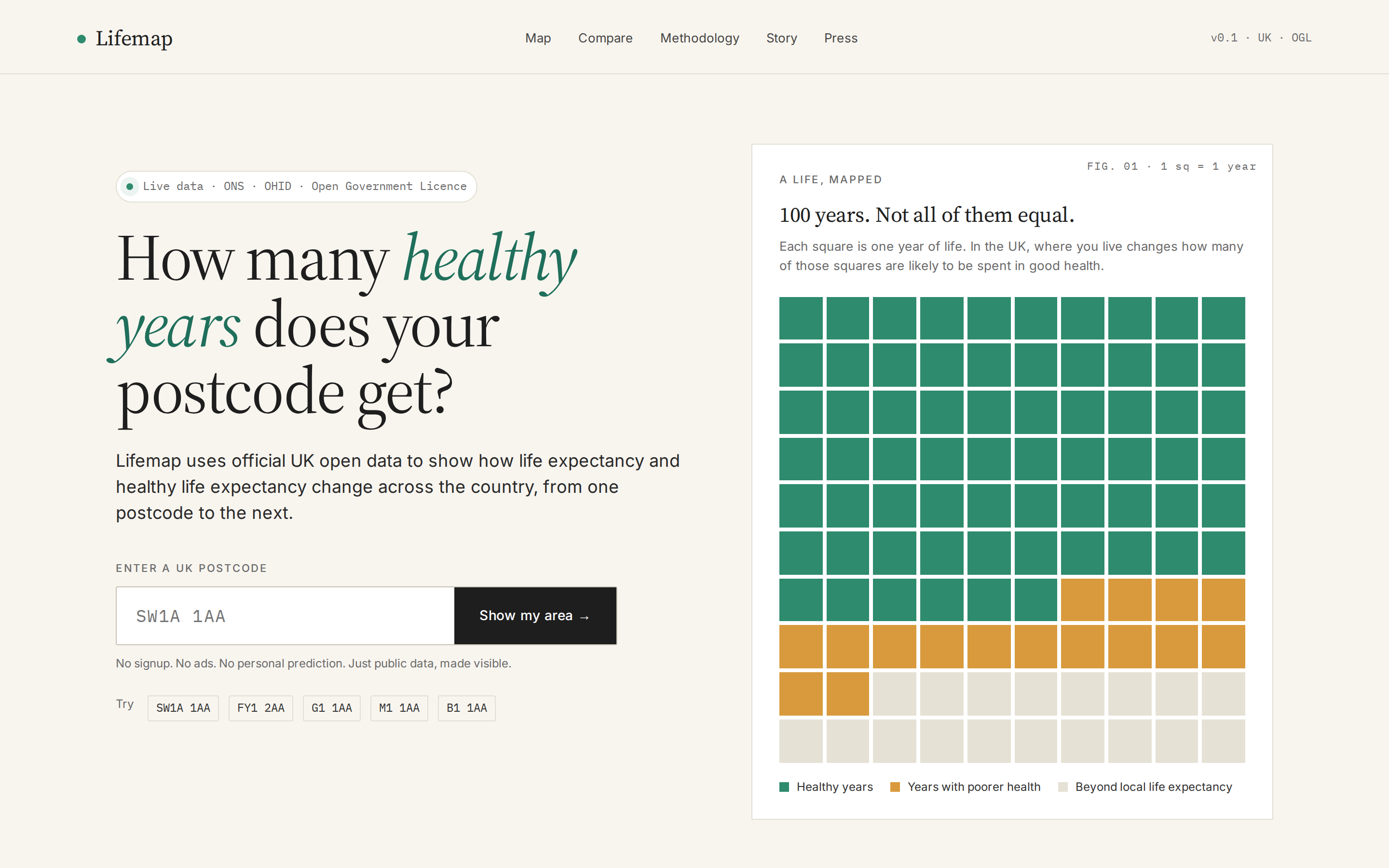Open the Map page
This screenshot has width=1389, height=868.
[538, 38]
